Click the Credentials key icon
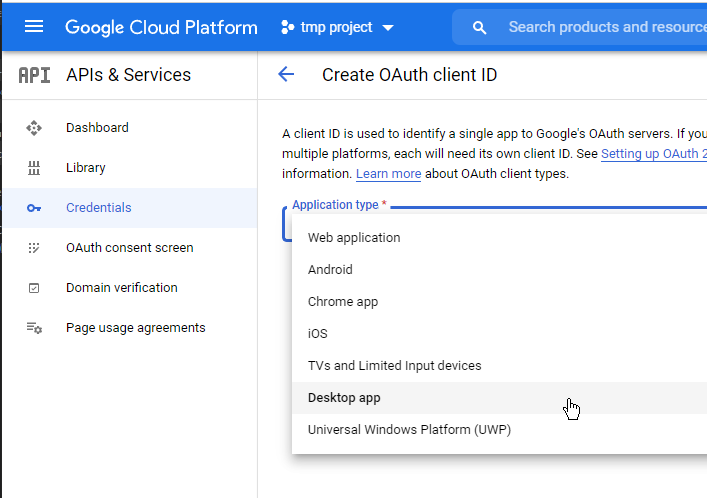This screenshot has height=498, width=707. tap(34, 208)
